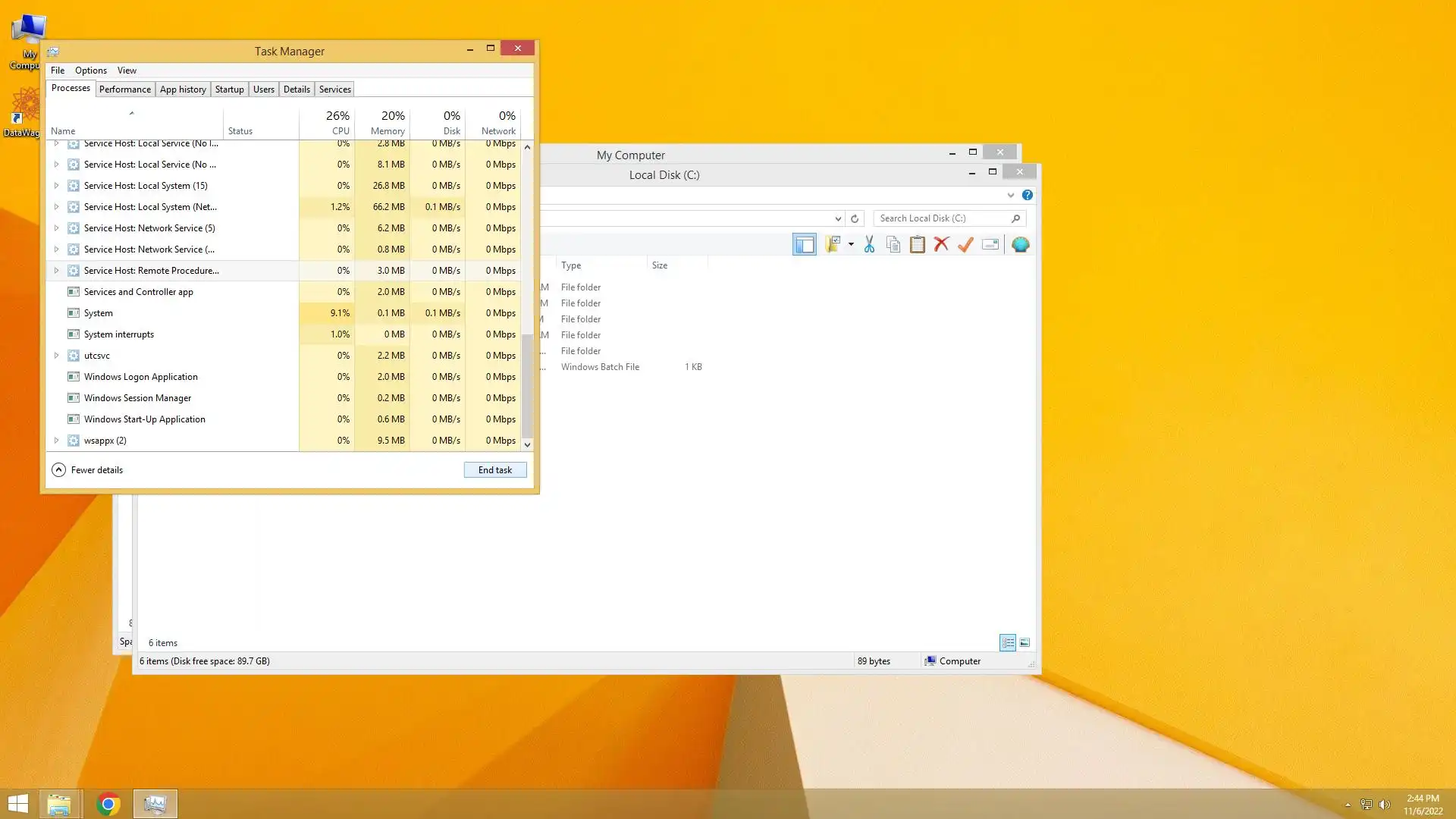Toggle the navigation pane toolbar button

pos(805,244)
